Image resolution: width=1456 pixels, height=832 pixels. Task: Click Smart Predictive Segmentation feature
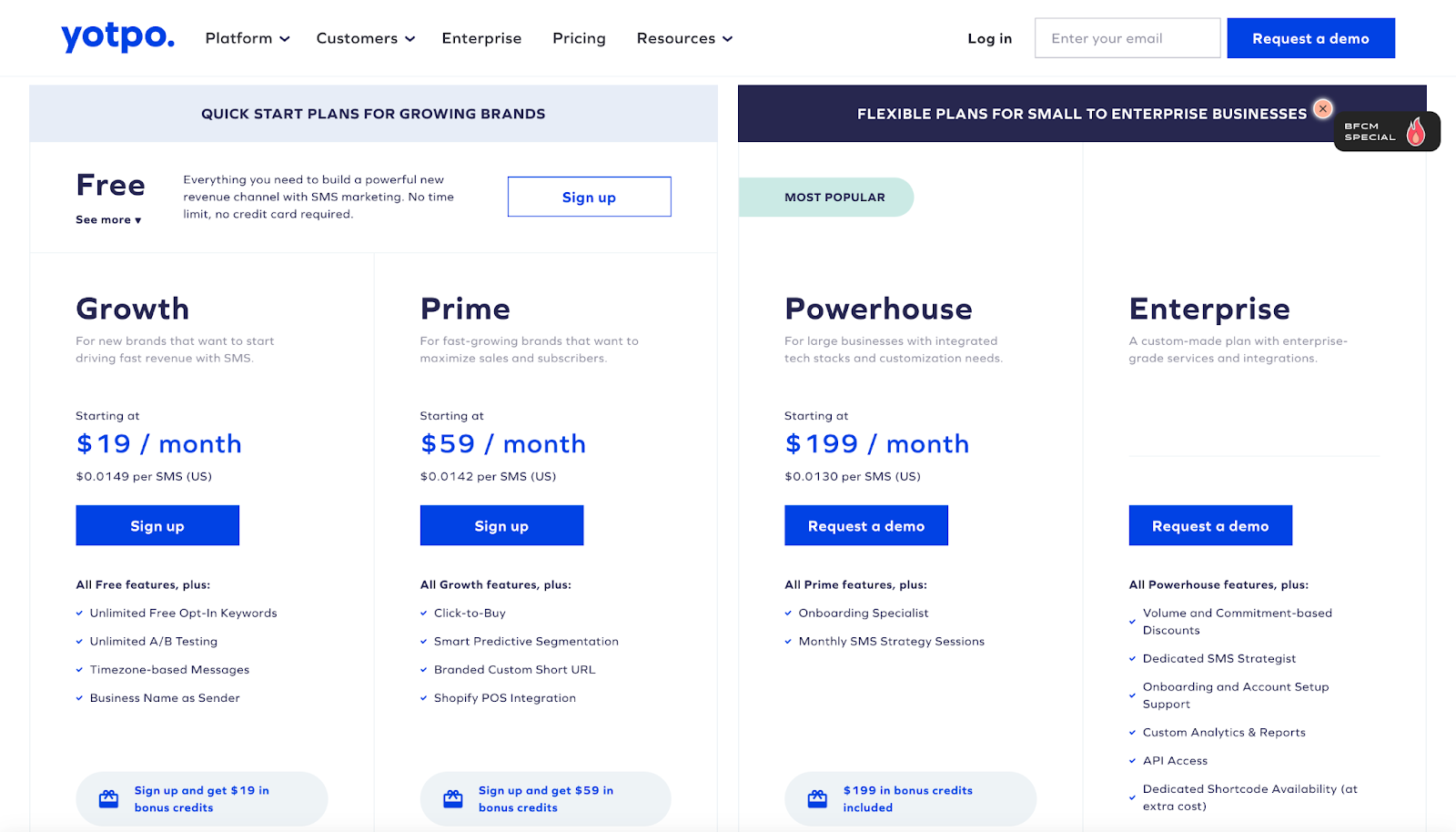526,641
